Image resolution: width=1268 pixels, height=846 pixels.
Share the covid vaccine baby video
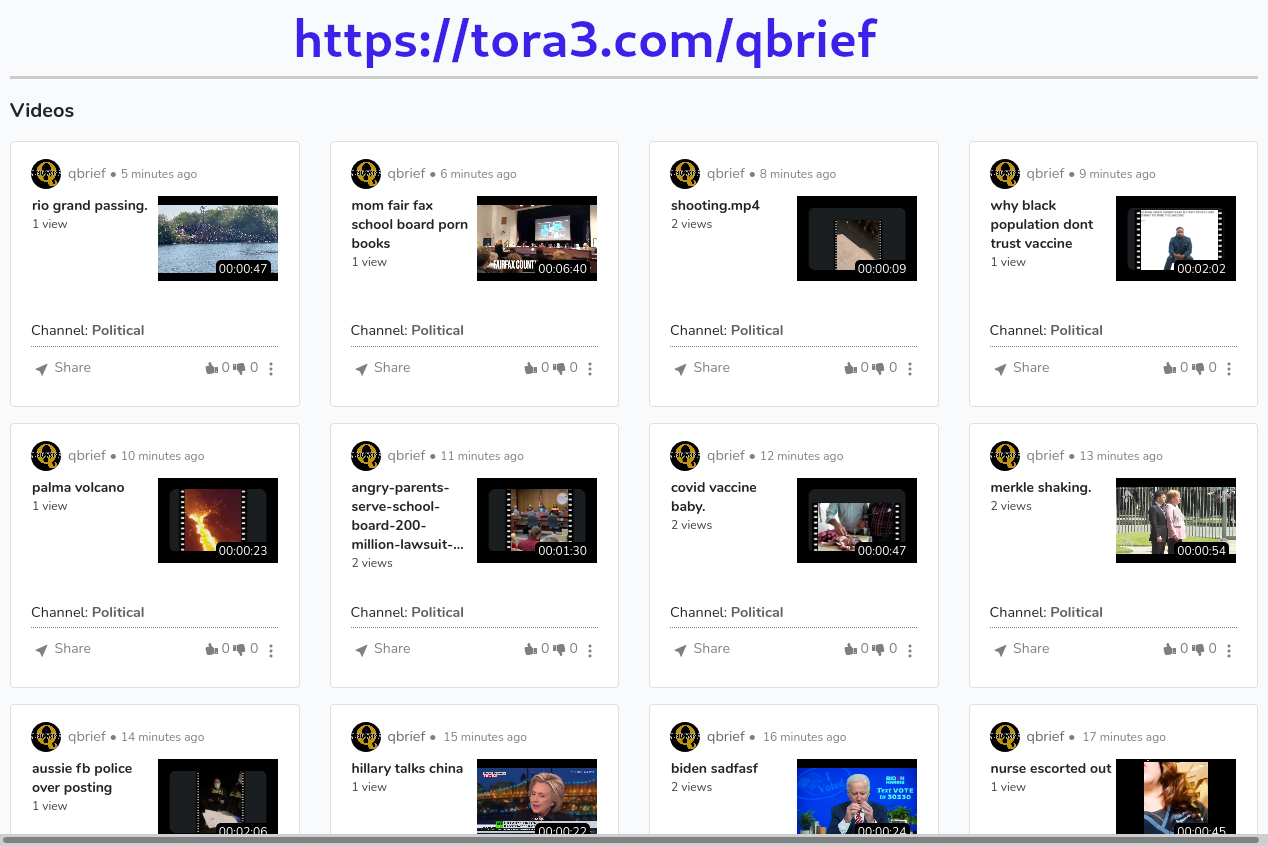coord(701,649)
